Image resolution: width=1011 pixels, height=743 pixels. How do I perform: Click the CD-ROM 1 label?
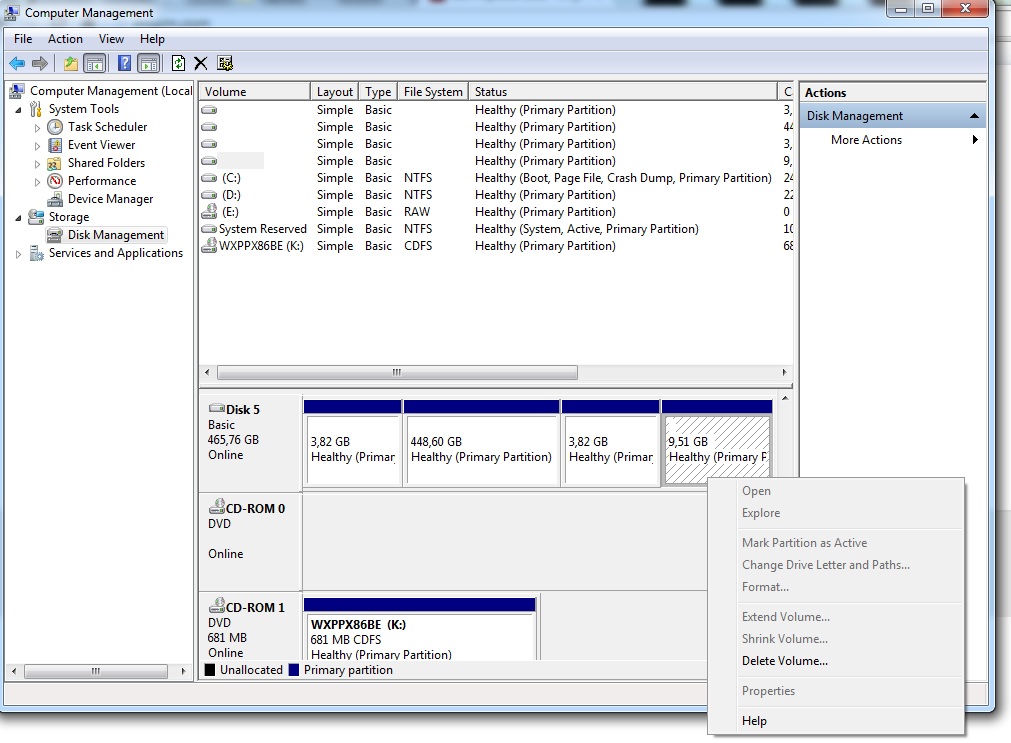click(255, 608)
